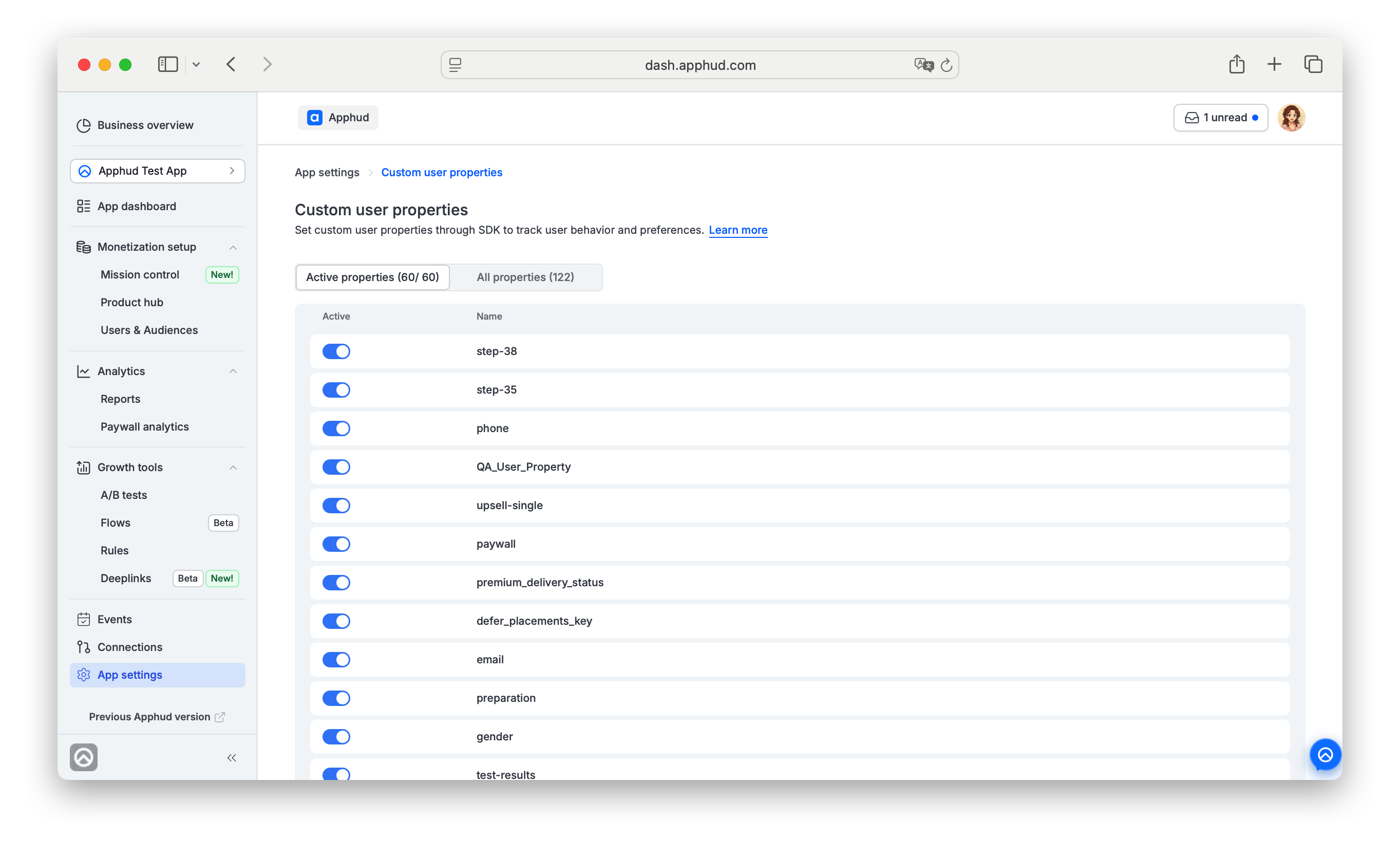Open Paywall analytics page

[145, 427]
